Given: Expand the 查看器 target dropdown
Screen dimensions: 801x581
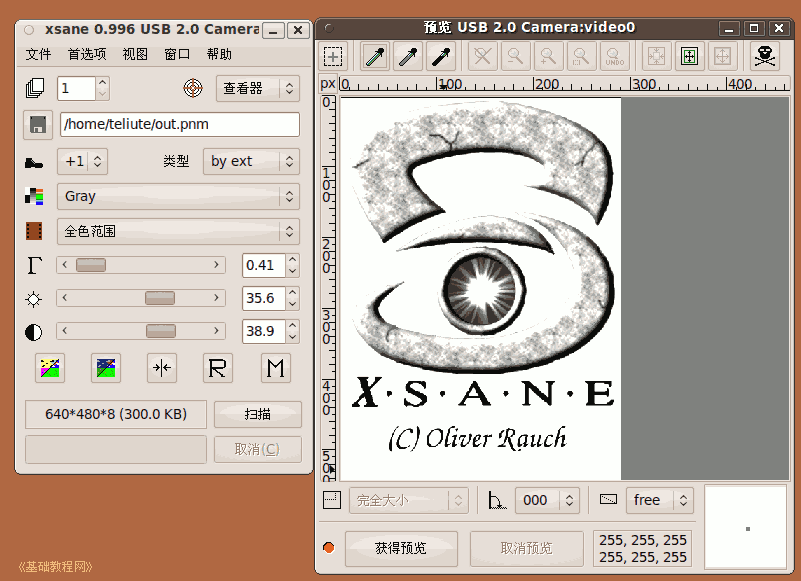Looking at the screenshot, I should [257, 88].
